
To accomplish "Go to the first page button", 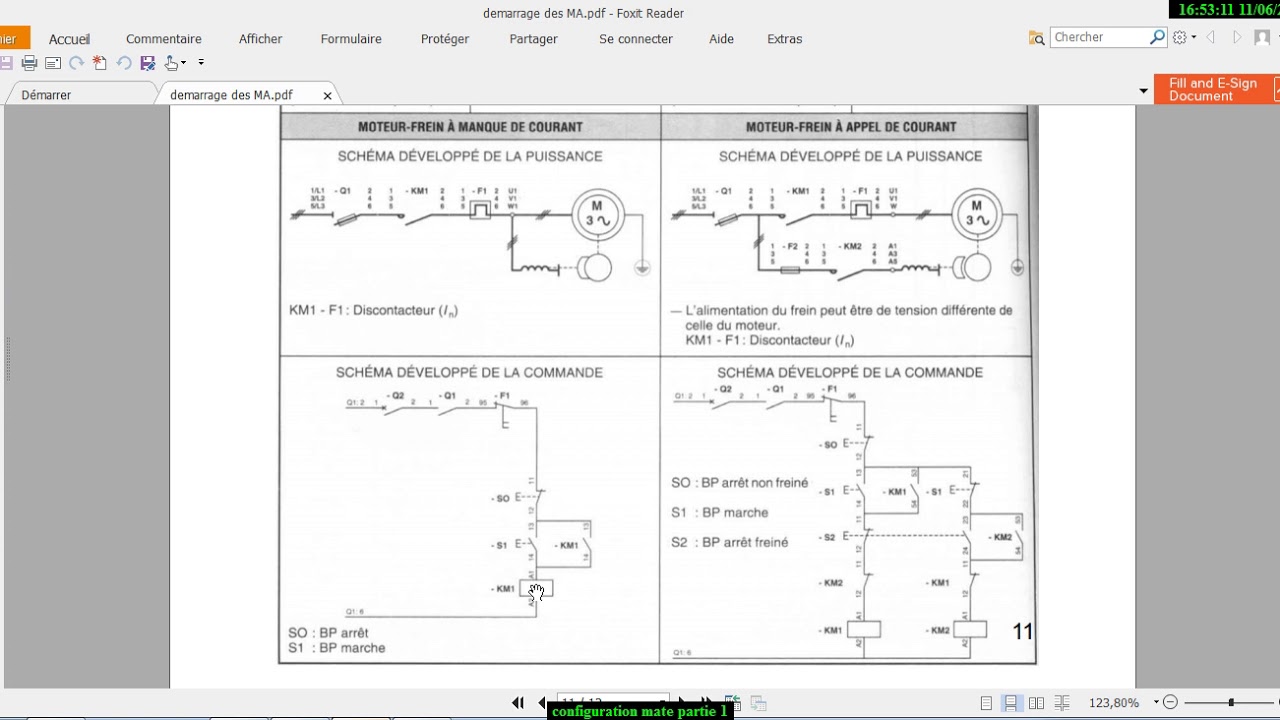I will (x=518, y=703).
